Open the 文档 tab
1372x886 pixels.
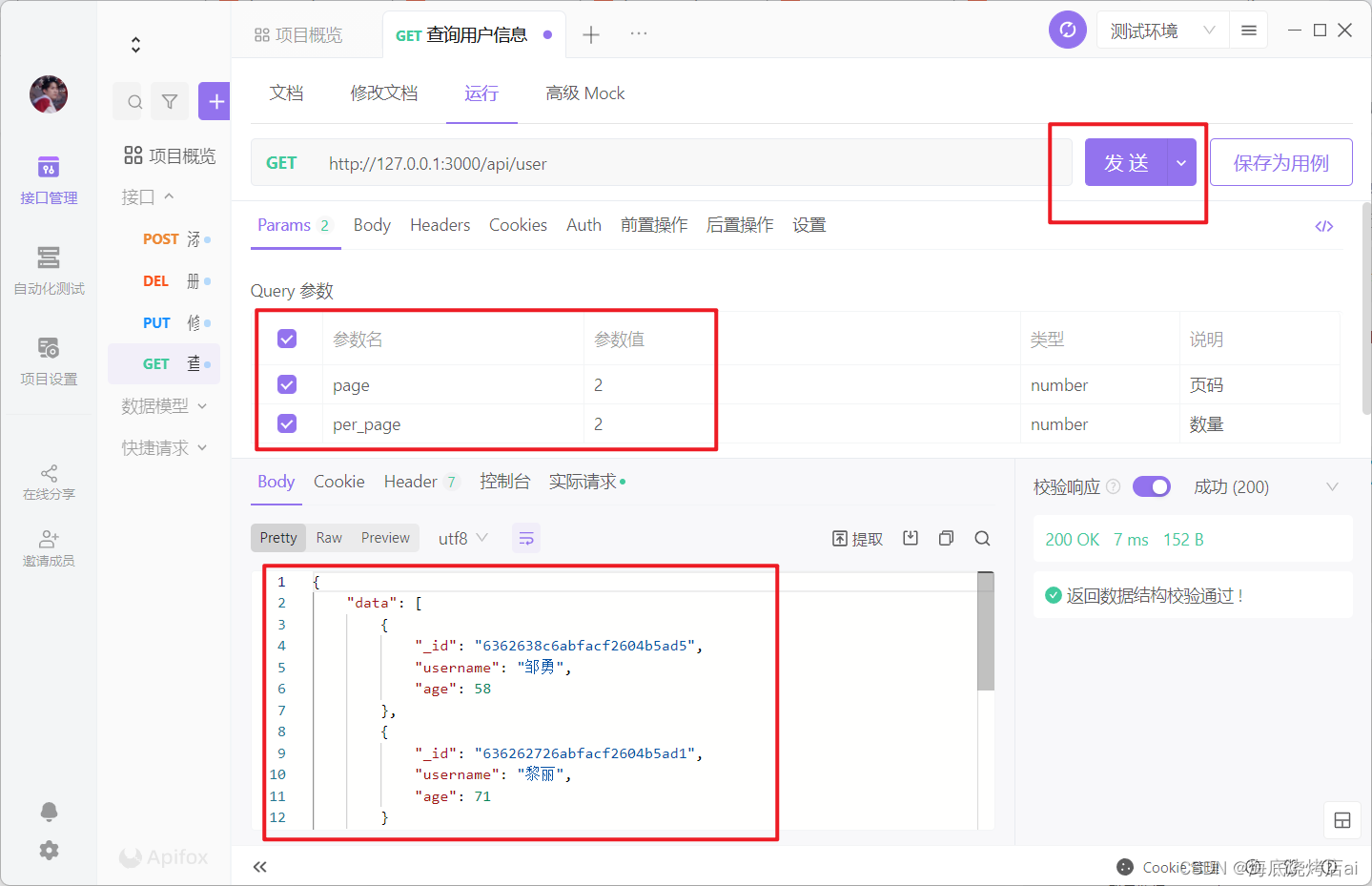tap(286, 93)
